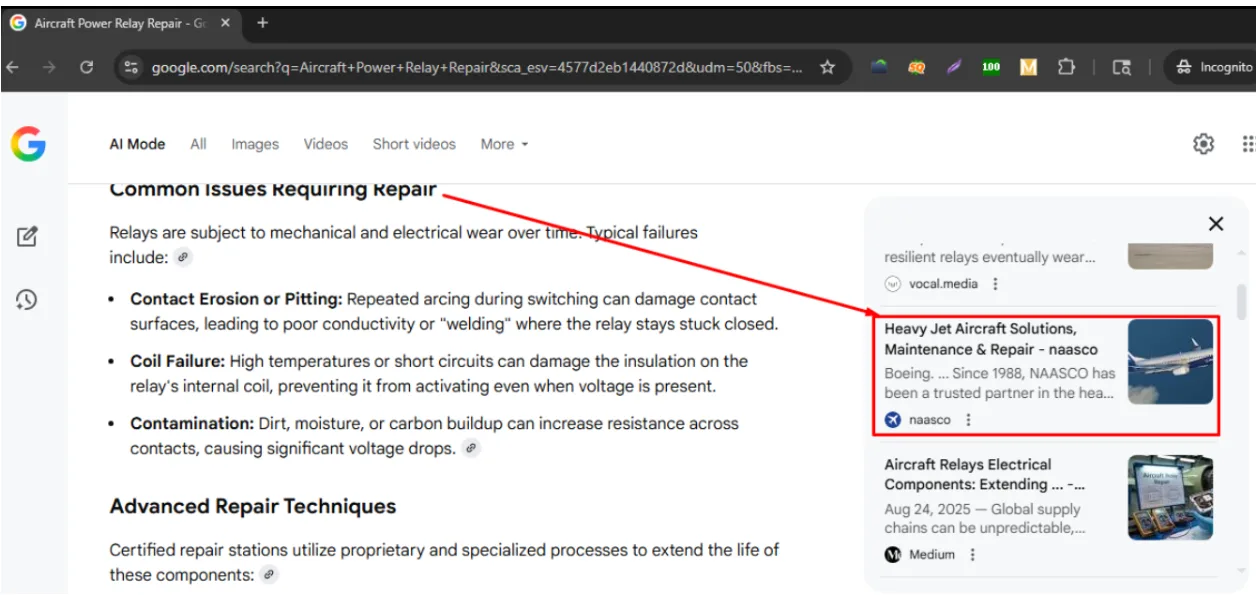Open the browser Extensions puzzle icon

(1066, 67)
